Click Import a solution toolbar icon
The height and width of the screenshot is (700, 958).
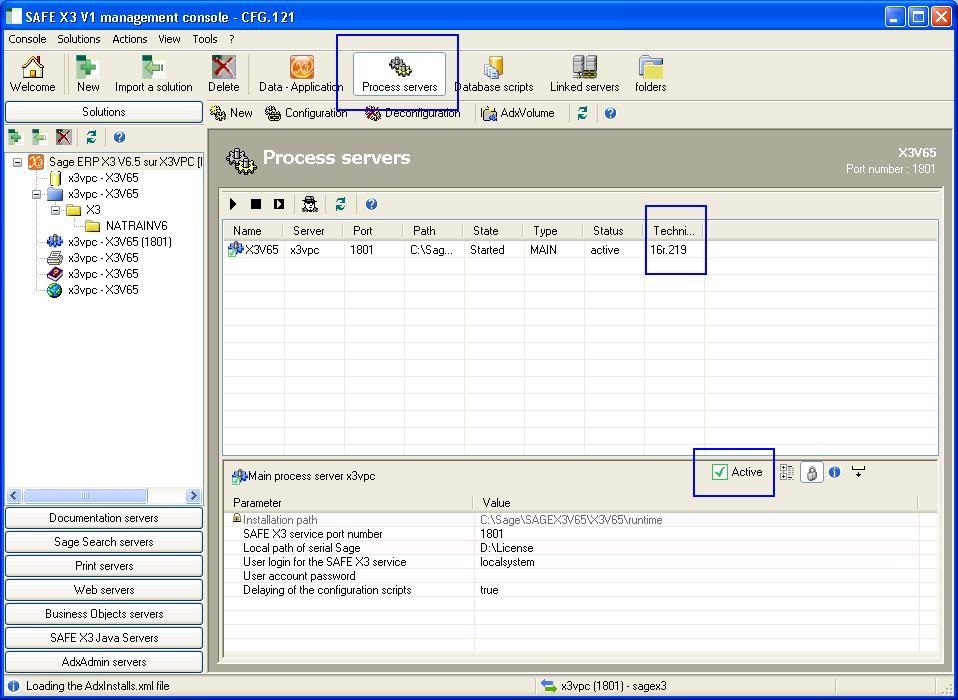tap(153, 74)
